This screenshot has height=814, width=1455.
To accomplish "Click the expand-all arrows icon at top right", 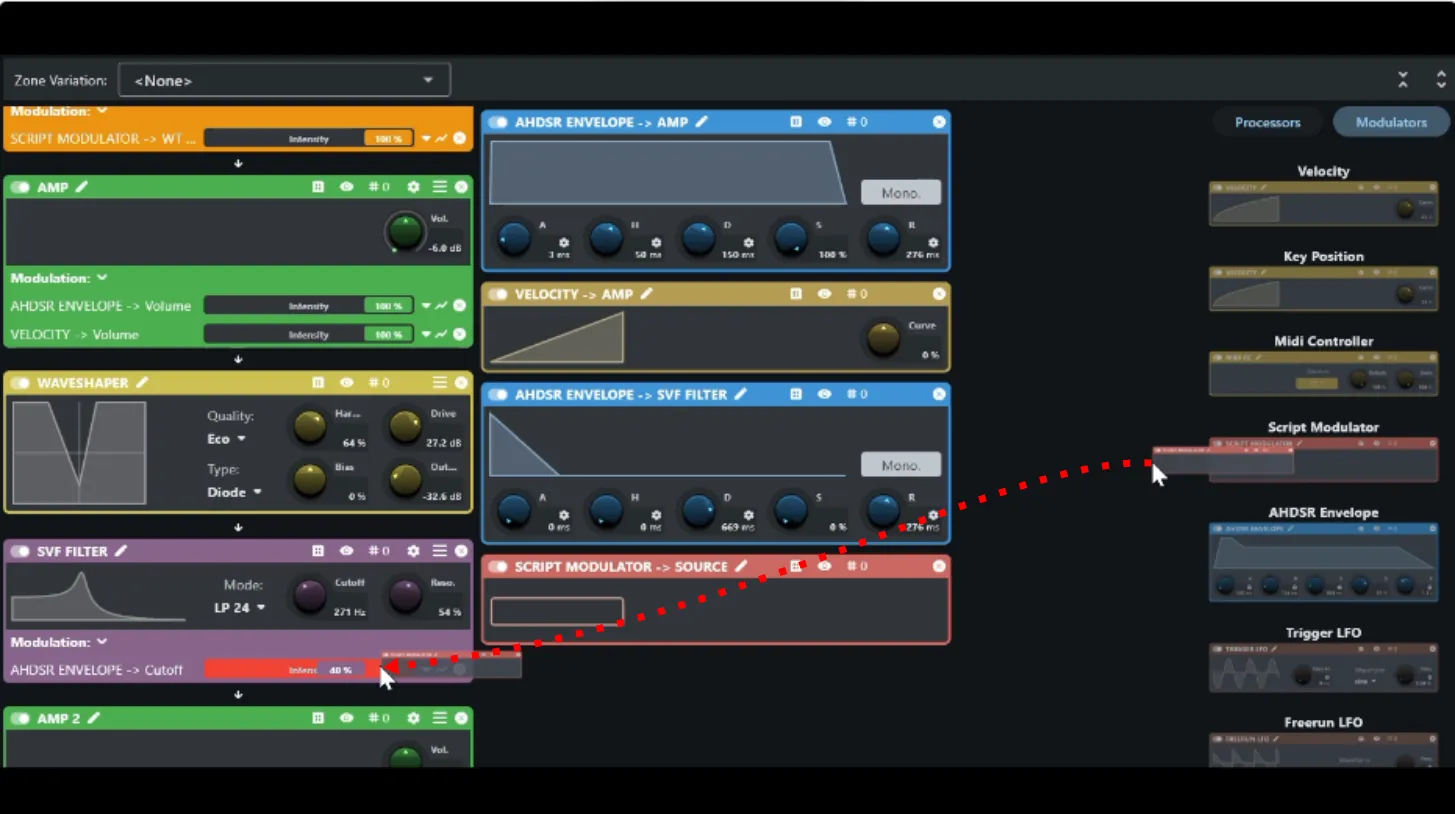I will click(x=1441, y=80).
